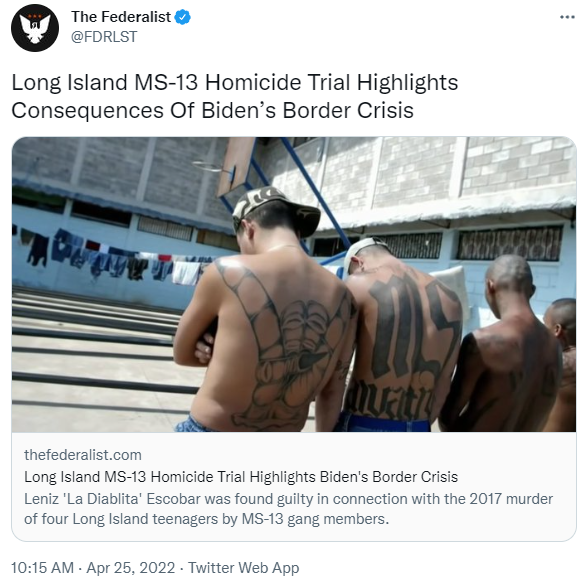Click the eagle emblem in the avatar
The height and width of the screenshot is (586, 588).
tap(35, 28)
